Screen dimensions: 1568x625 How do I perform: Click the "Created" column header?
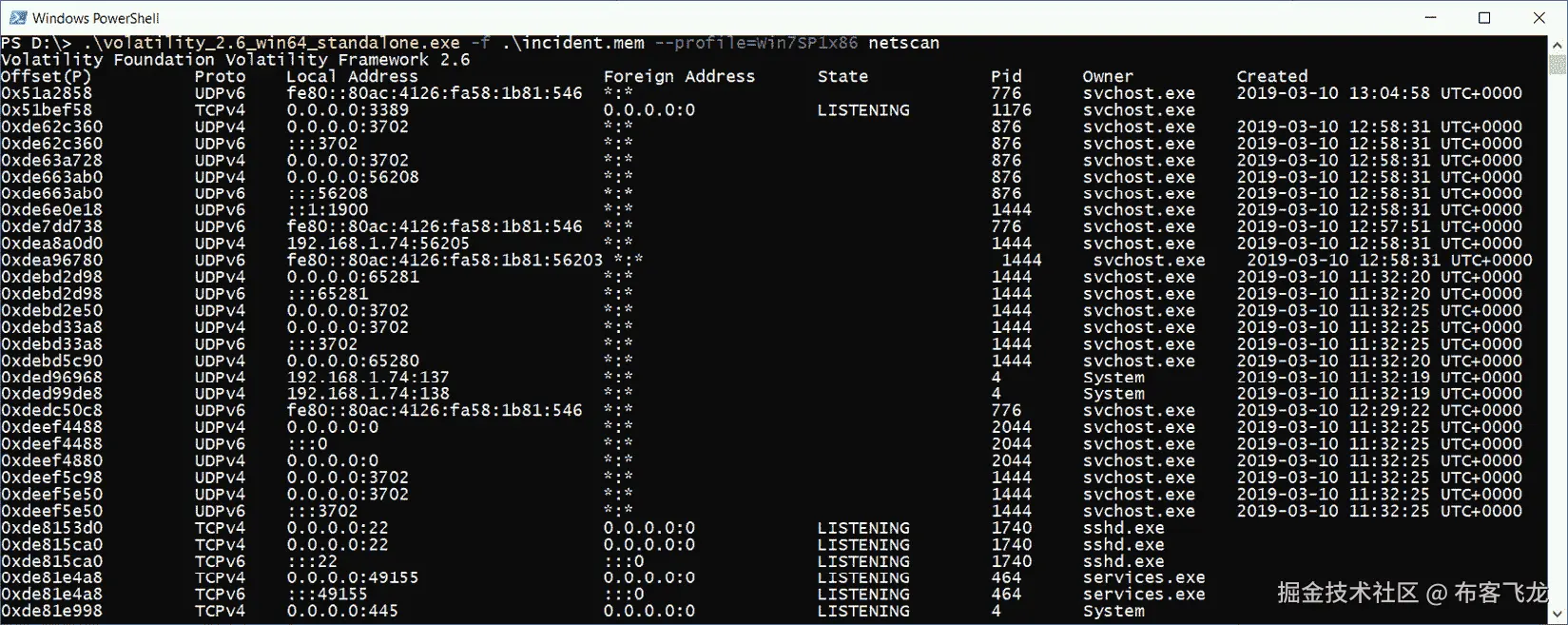click(x=1272, y=76)
